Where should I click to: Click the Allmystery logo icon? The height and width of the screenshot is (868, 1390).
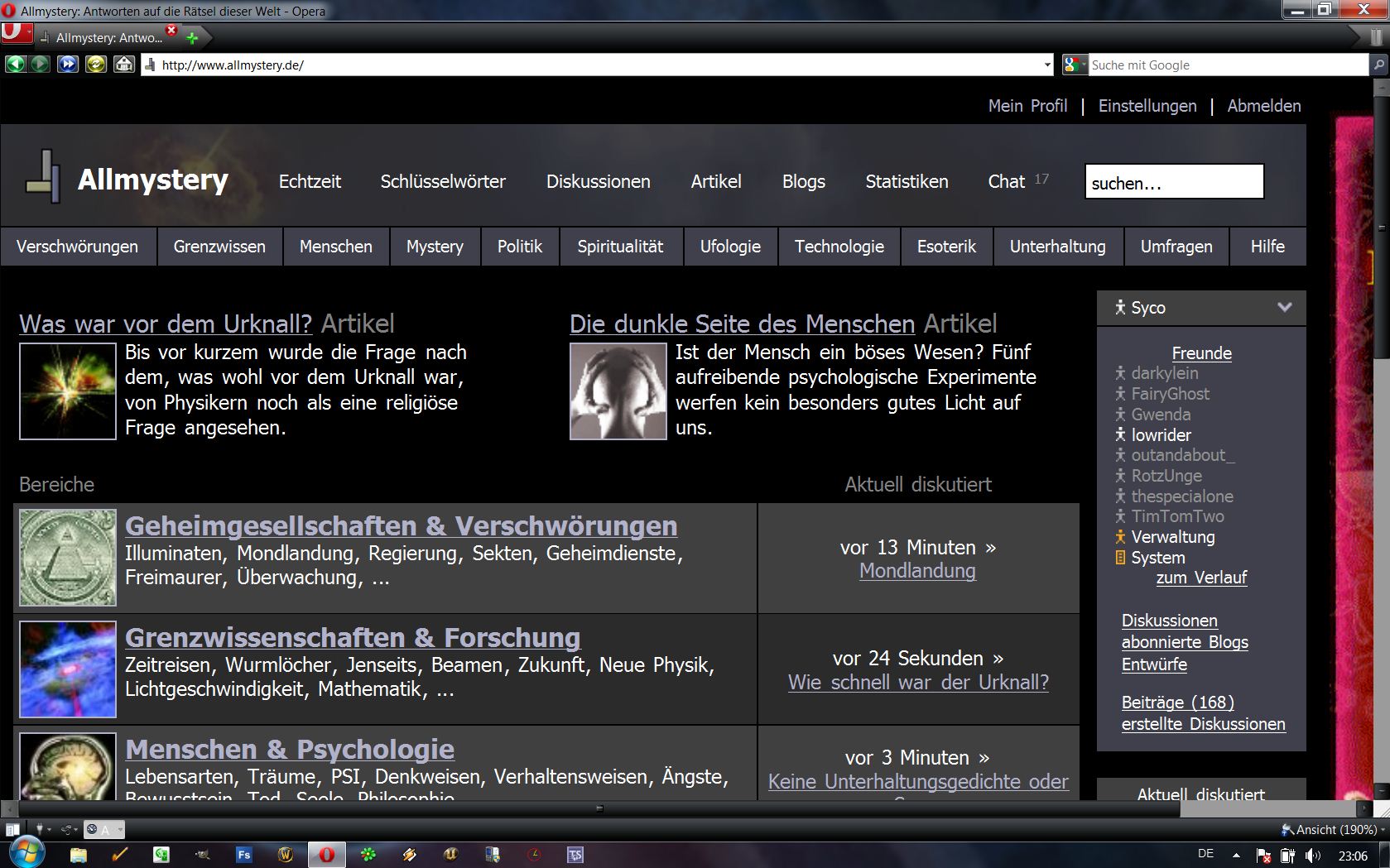43,177
